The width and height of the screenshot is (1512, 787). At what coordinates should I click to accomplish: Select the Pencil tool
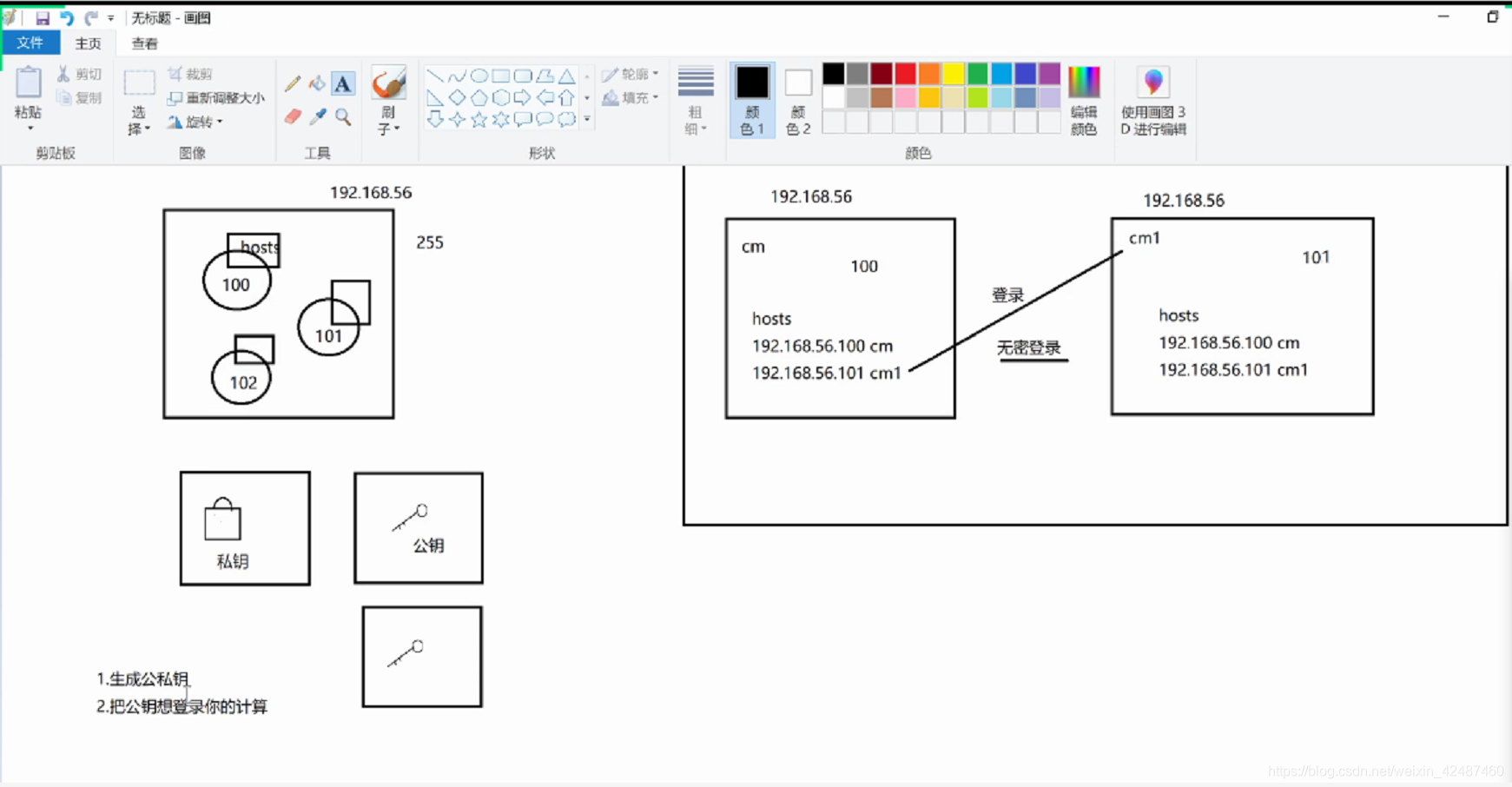(x=293, y=84)
